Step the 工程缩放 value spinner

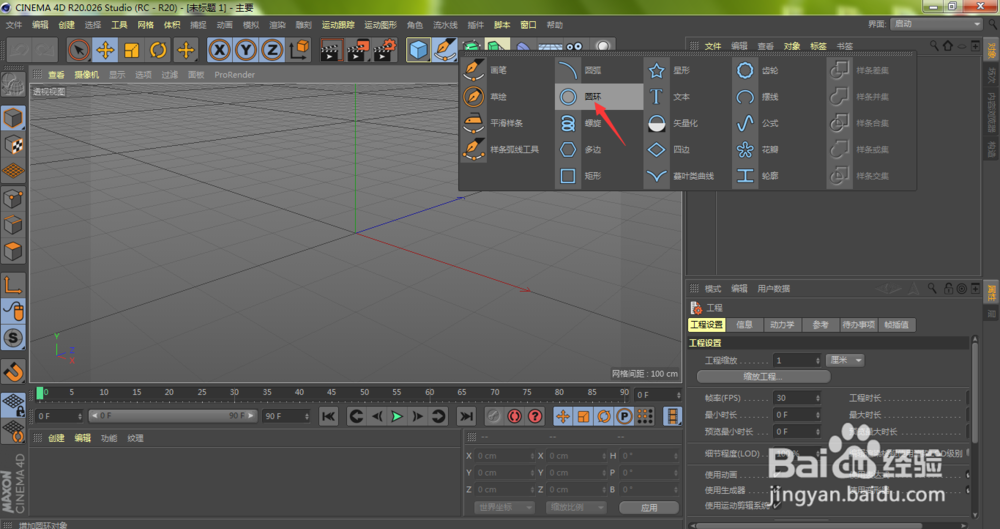point(818,361)
